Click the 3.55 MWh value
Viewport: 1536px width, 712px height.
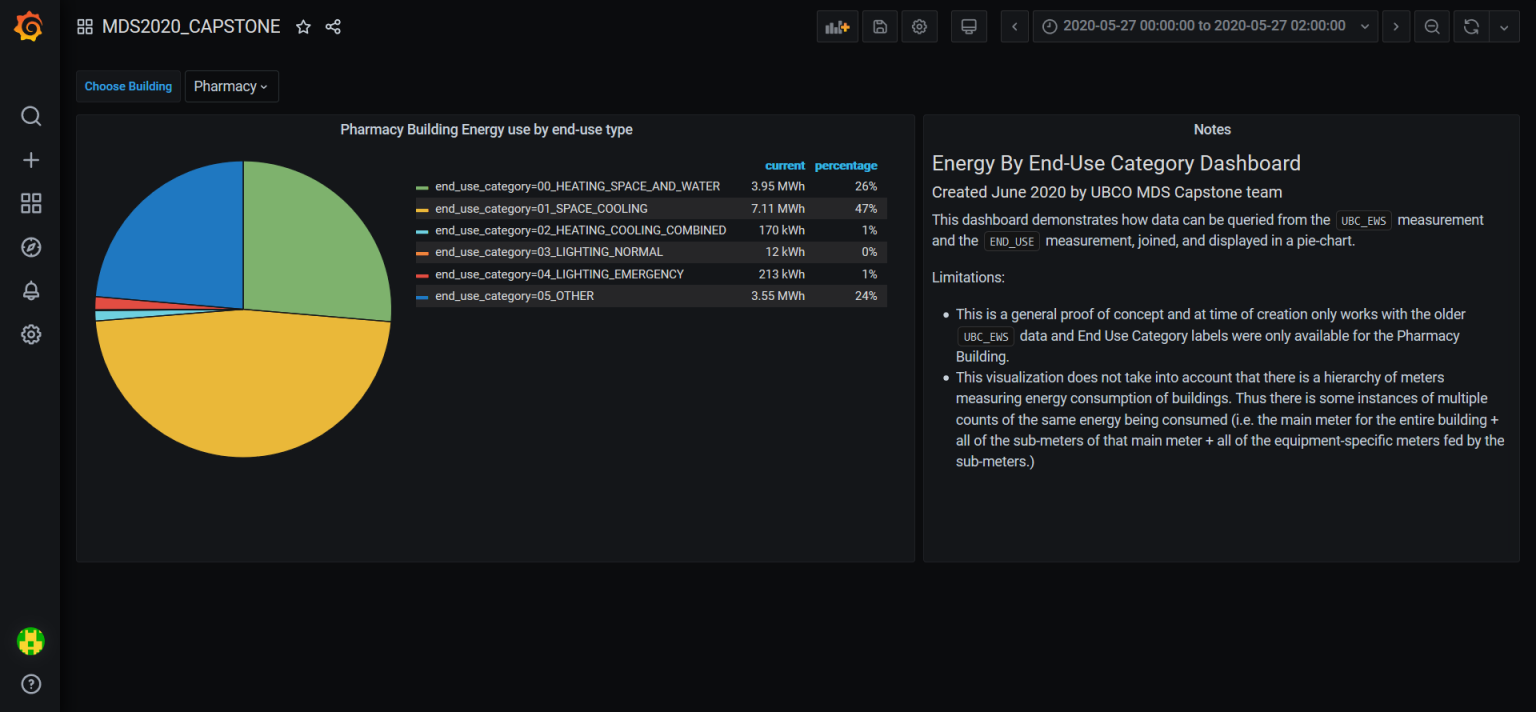pyautogui.click(x=778, y=296)
